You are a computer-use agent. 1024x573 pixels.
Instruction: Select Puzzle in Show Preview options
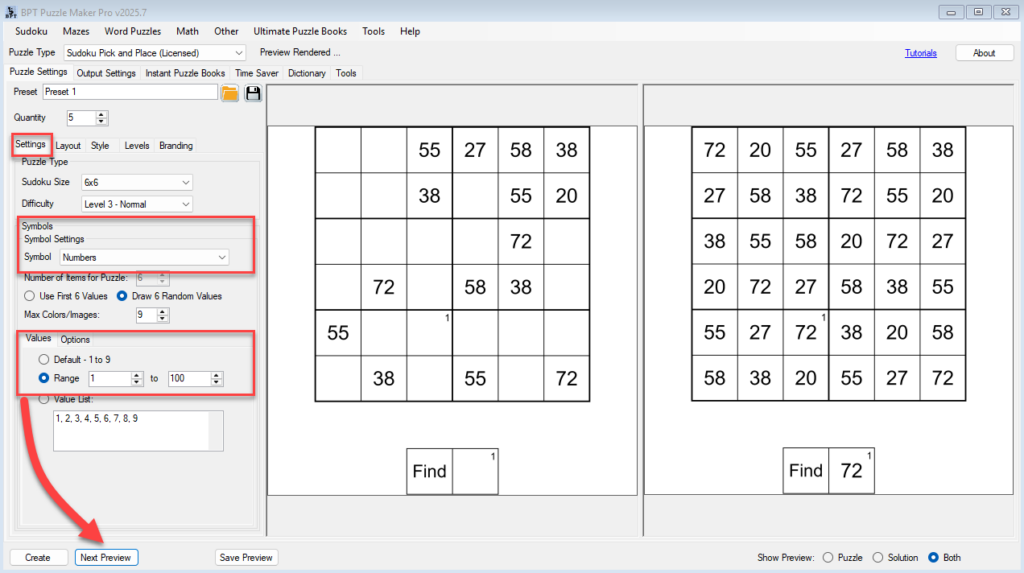point(827,557)
